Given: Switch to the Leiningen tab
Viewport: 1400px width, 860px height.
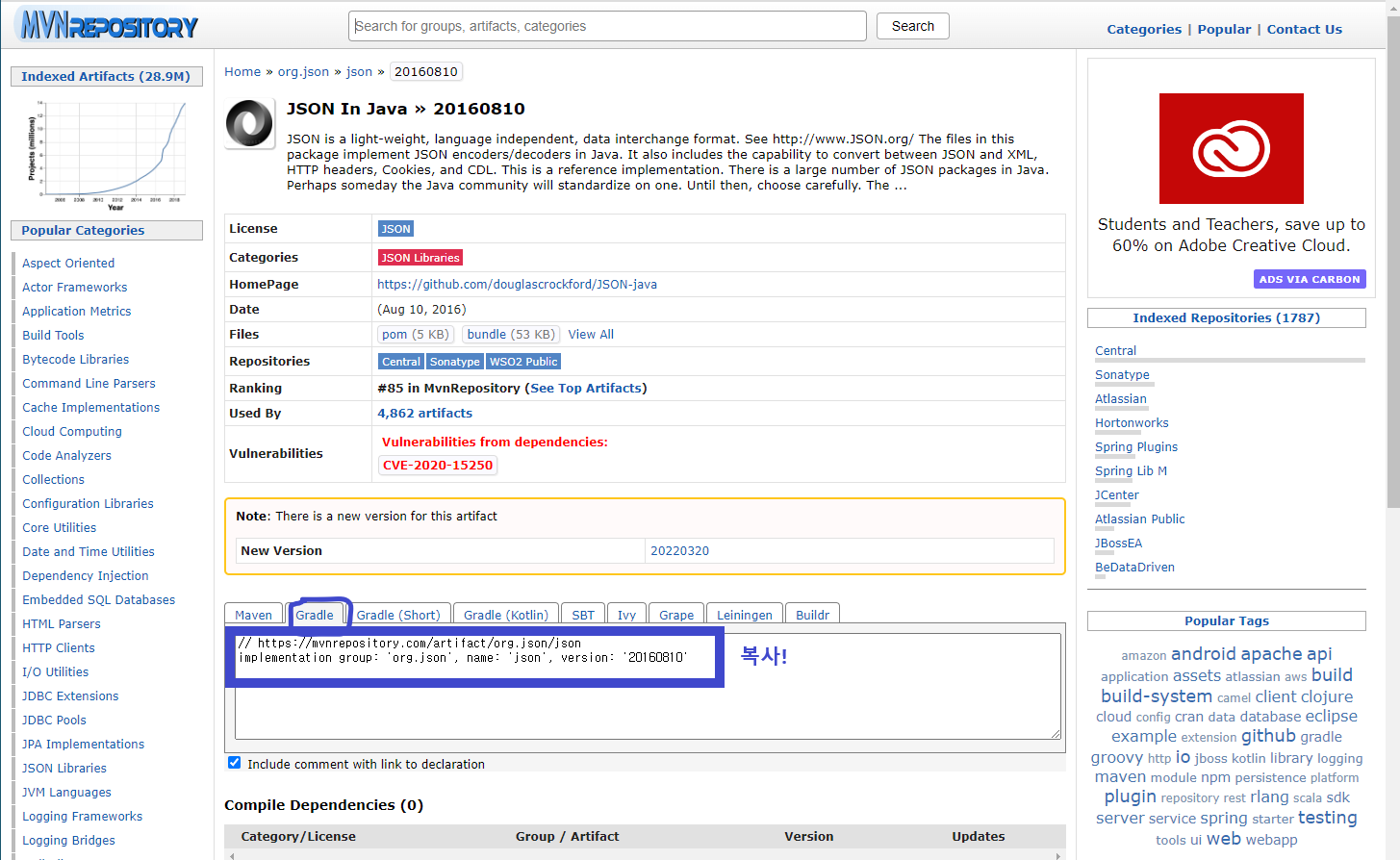Looking at the screenshot, I should [x=745, y=615].
